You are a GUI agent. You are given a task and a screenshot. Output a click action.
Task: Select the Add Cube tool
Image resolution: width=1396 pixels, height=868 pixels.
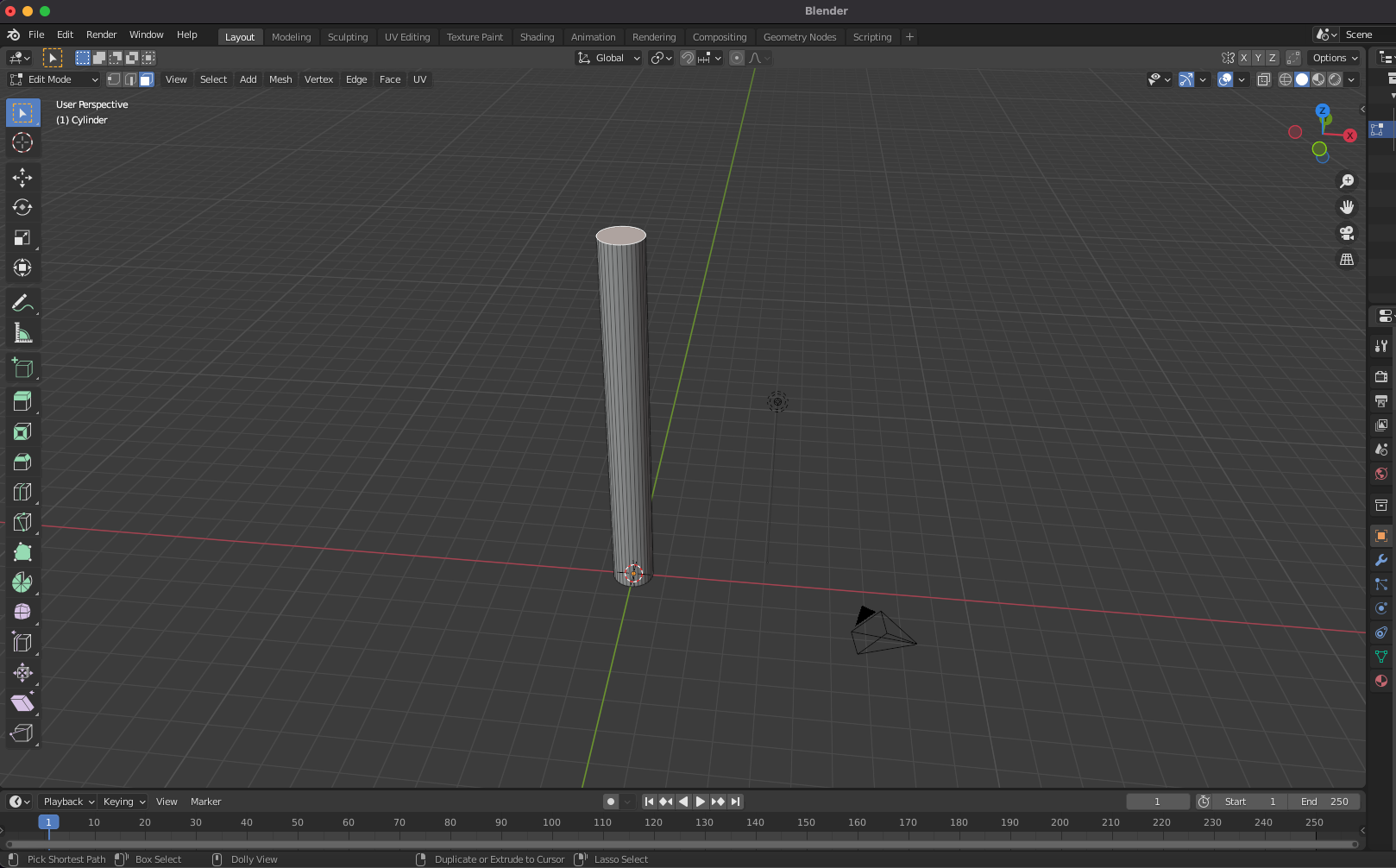tap(22, 368)
